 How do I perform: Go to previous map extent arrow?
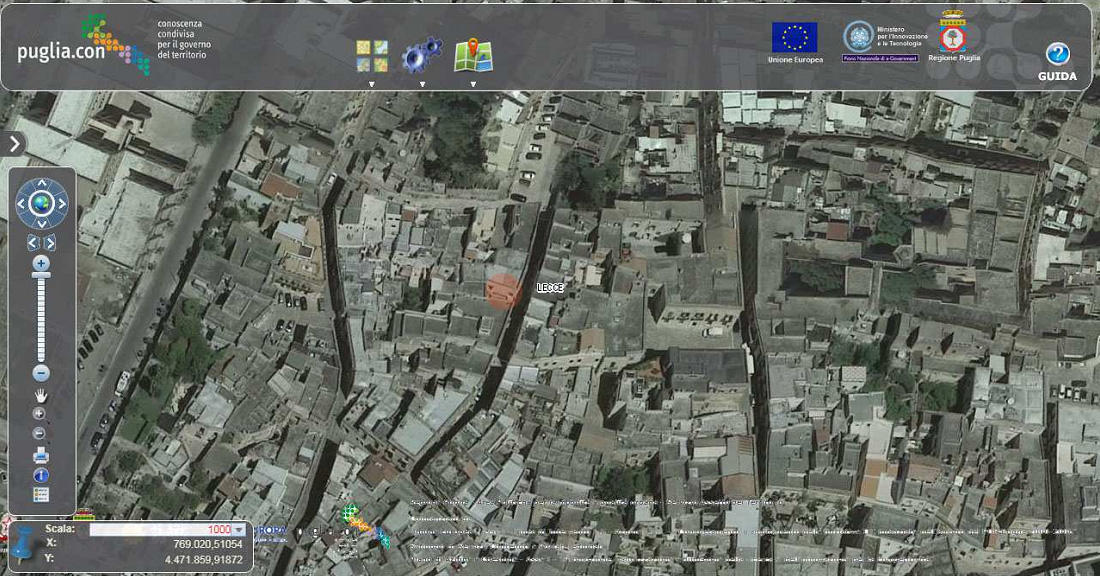point(33,243)
